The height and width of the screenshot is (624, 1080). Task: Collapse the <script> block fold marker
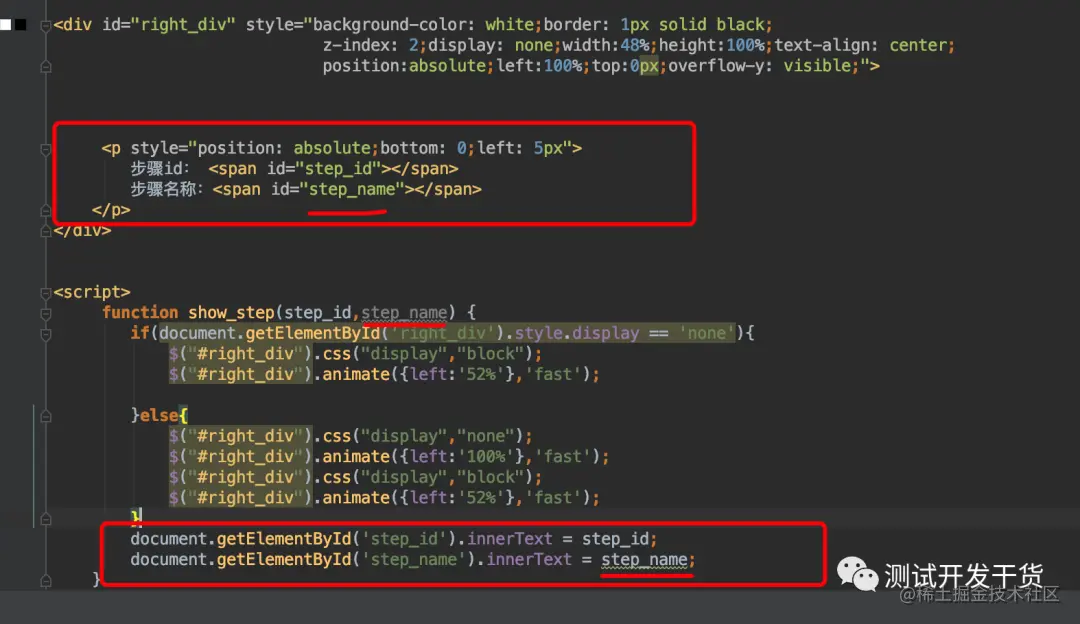coord(45,293)
